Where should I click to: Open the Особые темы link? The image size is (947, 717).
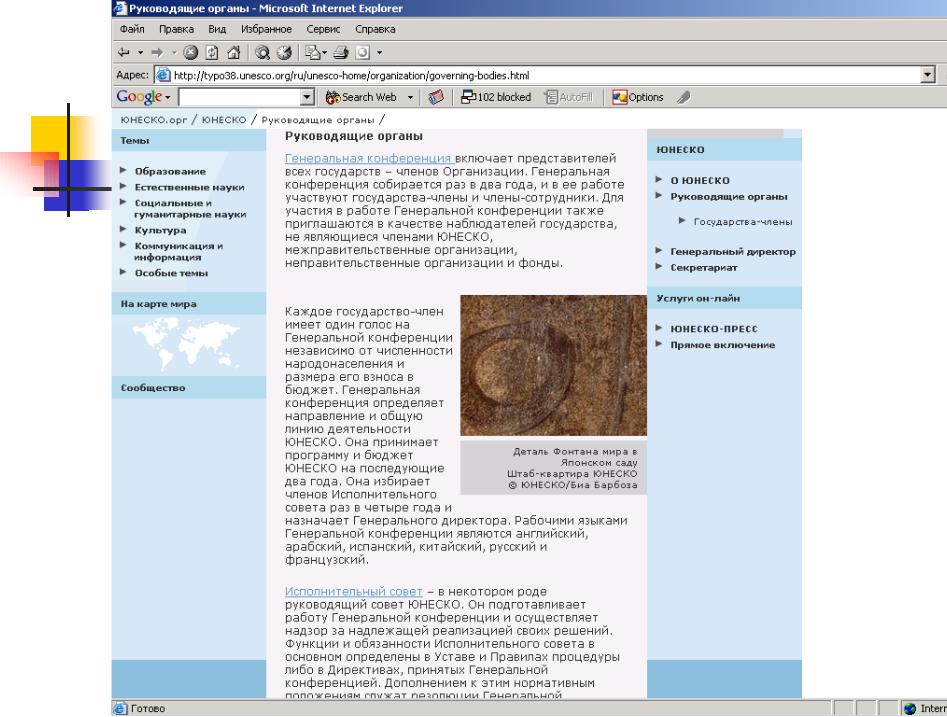pos(171,273)
